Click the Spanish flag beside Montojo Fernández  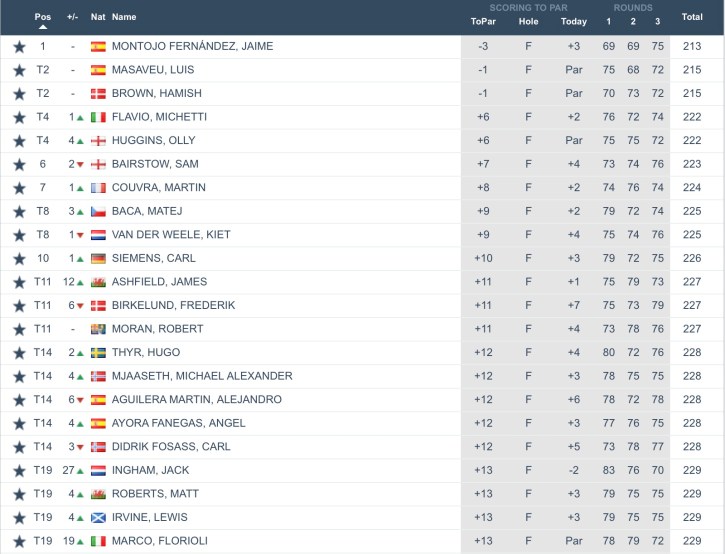(98, 47)
